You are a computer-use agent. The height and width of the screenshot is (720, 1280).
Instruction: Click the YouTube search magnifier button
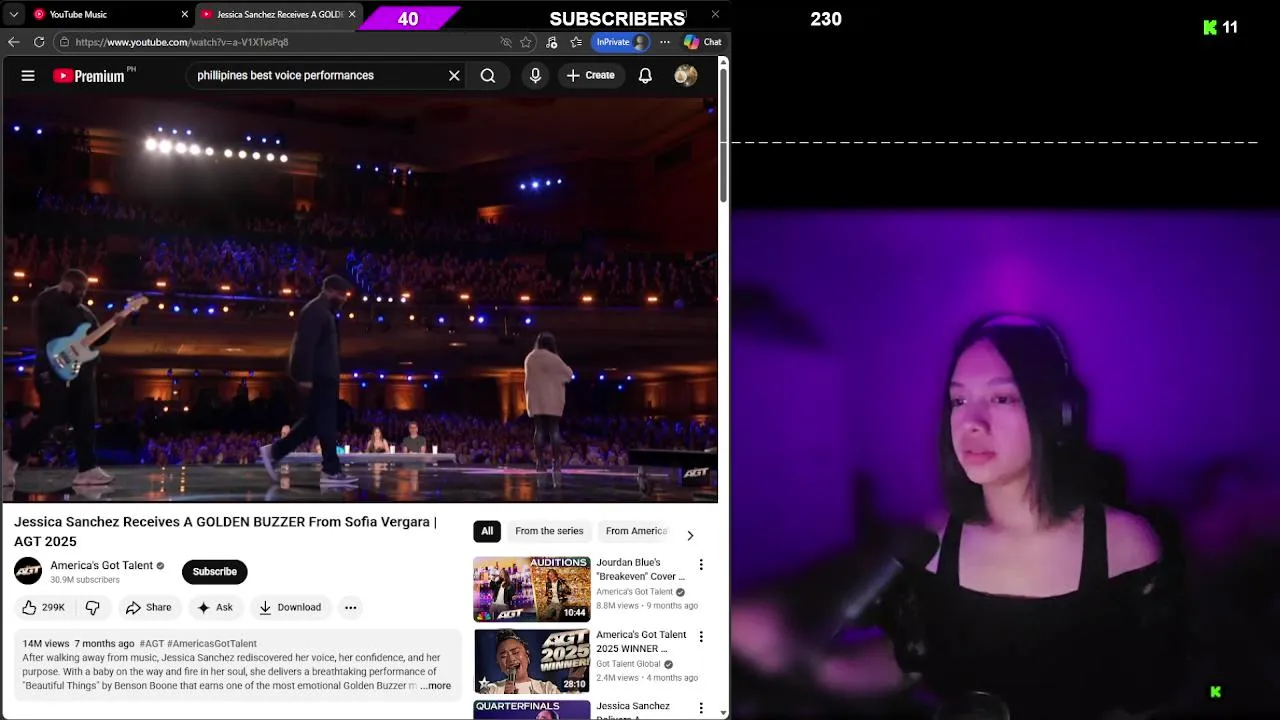click(488, 75)
